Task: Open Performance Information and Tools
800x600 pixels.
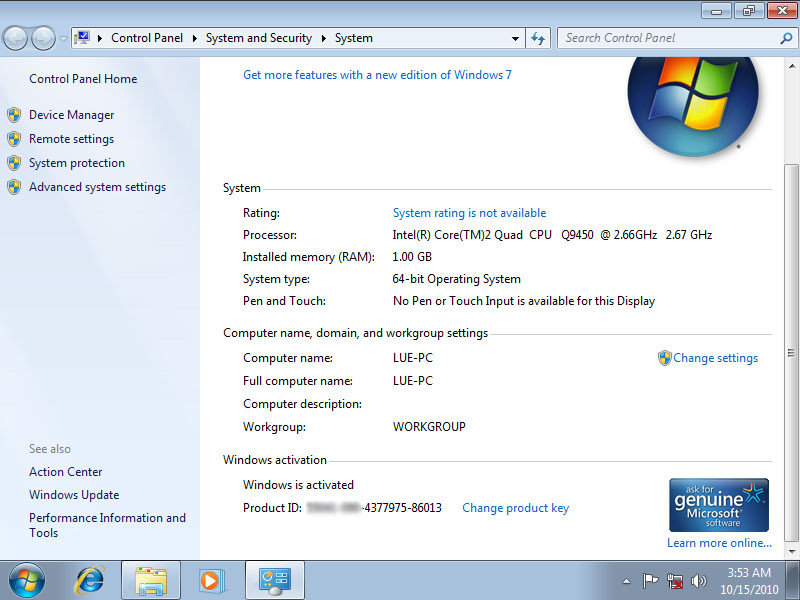Action: (107, 525)
